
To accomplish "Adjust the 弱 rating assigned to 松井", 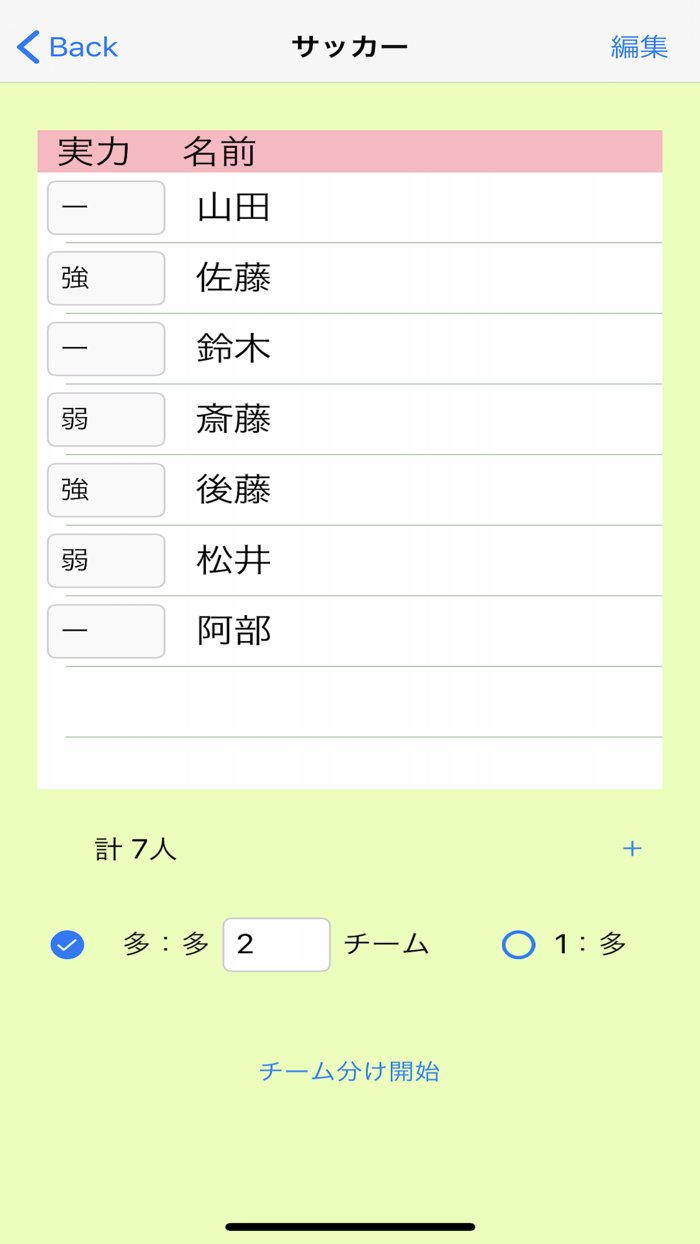I will (x=105, y=560).
